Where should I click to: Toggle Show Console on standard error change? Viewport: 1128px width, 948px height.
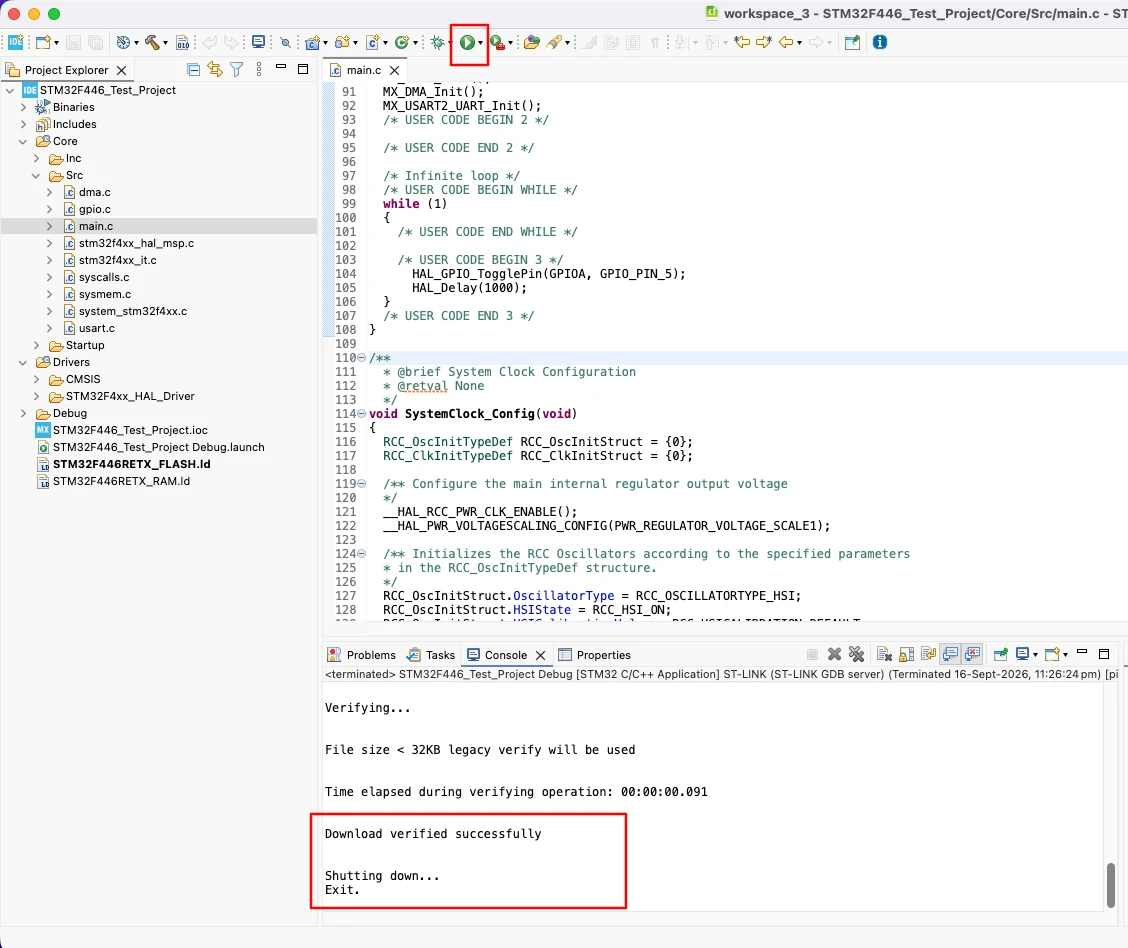(973, 654)
